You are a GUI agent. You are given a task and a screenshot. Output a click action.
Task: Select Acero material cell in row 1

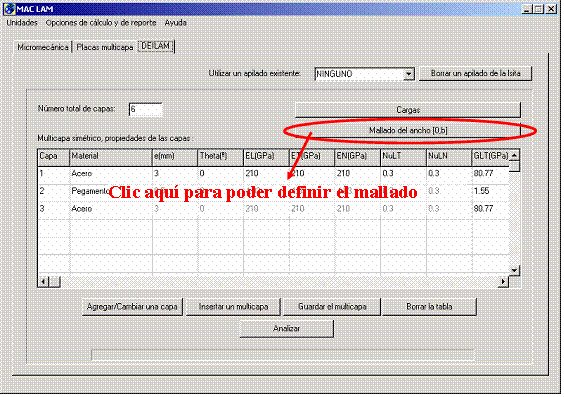click(110, 174)
